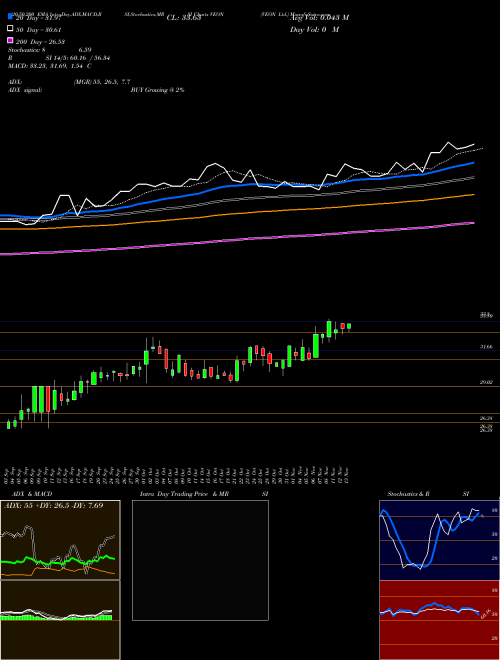The height and width of the screenshot is (660, 500).
Task: Click the 31.06 price level label
Action: click(486, 347)
